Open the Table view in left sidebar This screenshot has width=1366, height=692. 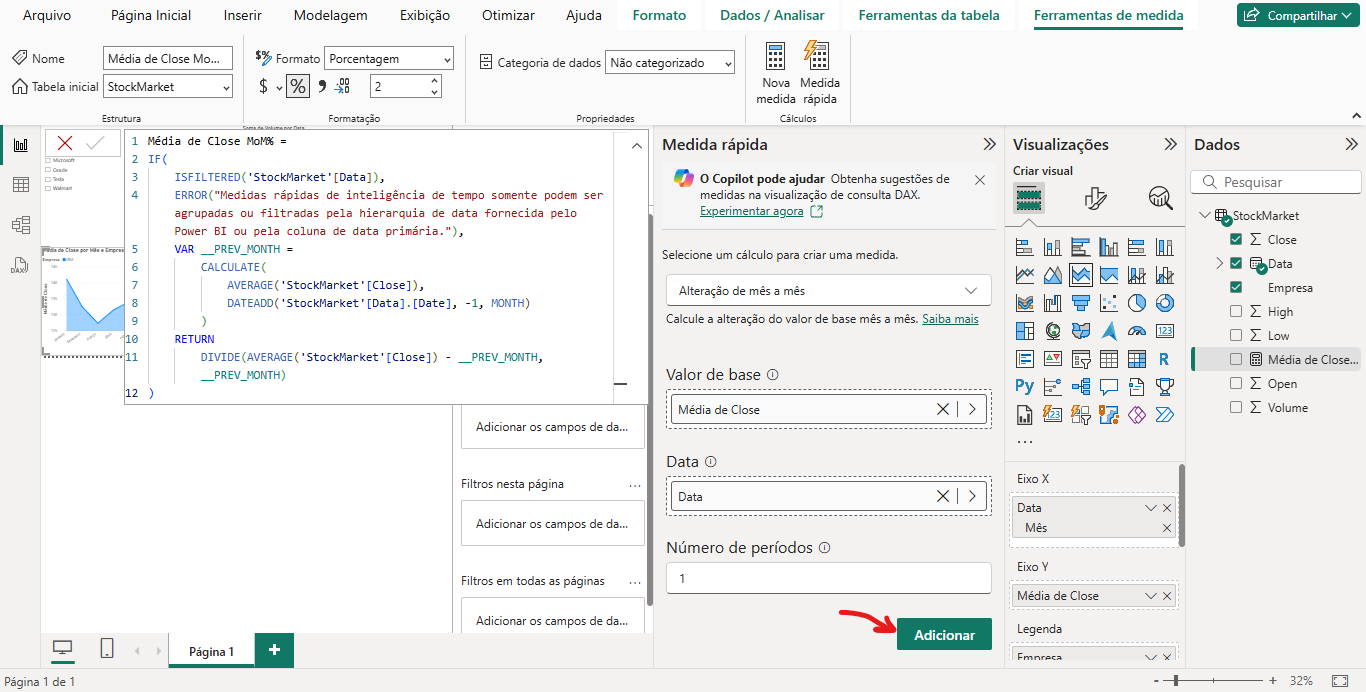click(x=20, y=185)
